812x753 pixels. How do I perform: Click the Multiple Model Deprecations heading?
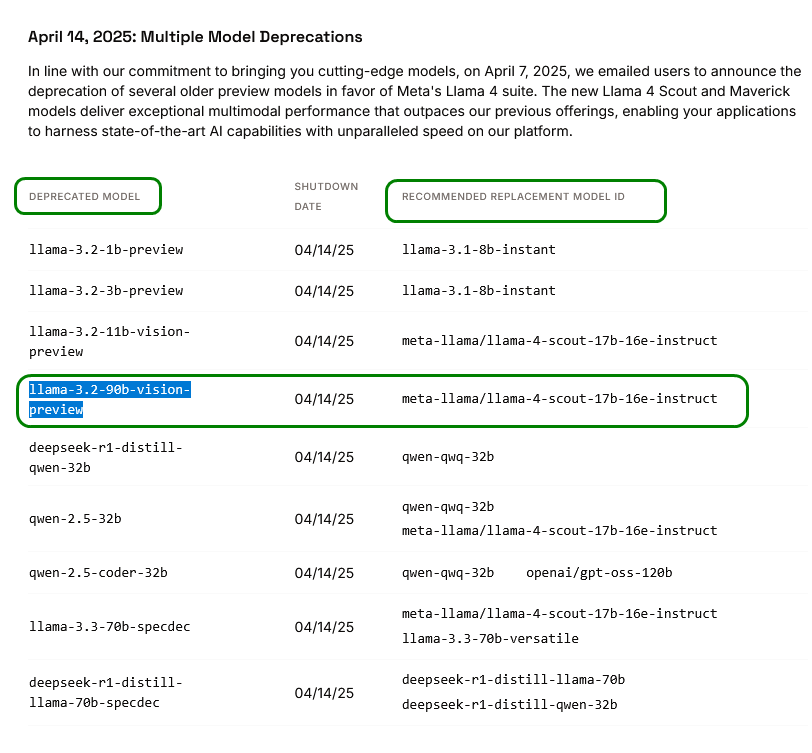click(195, 37)
